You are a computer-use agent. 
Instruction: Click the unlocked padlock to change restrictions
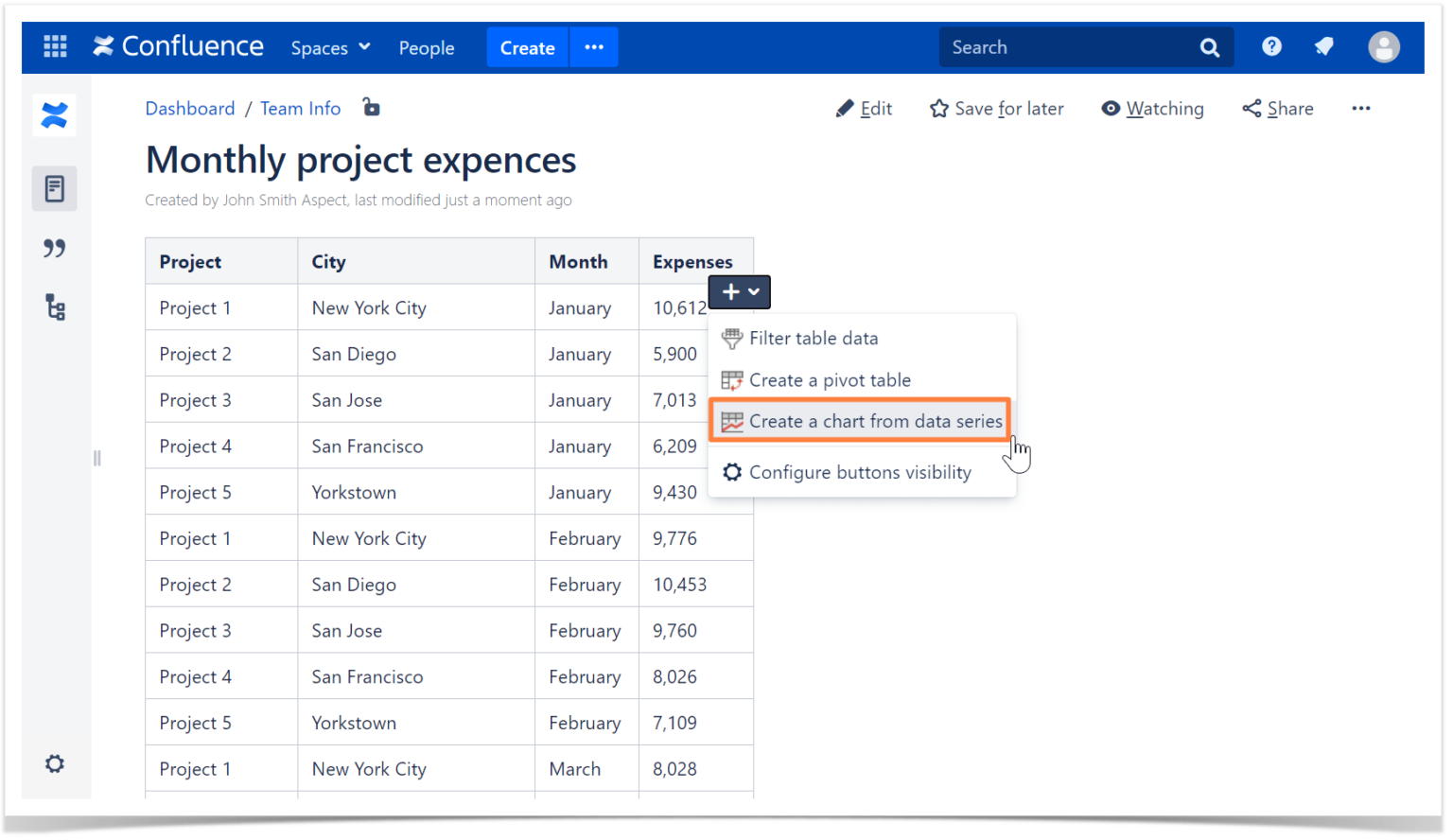(x=371, y=107)
